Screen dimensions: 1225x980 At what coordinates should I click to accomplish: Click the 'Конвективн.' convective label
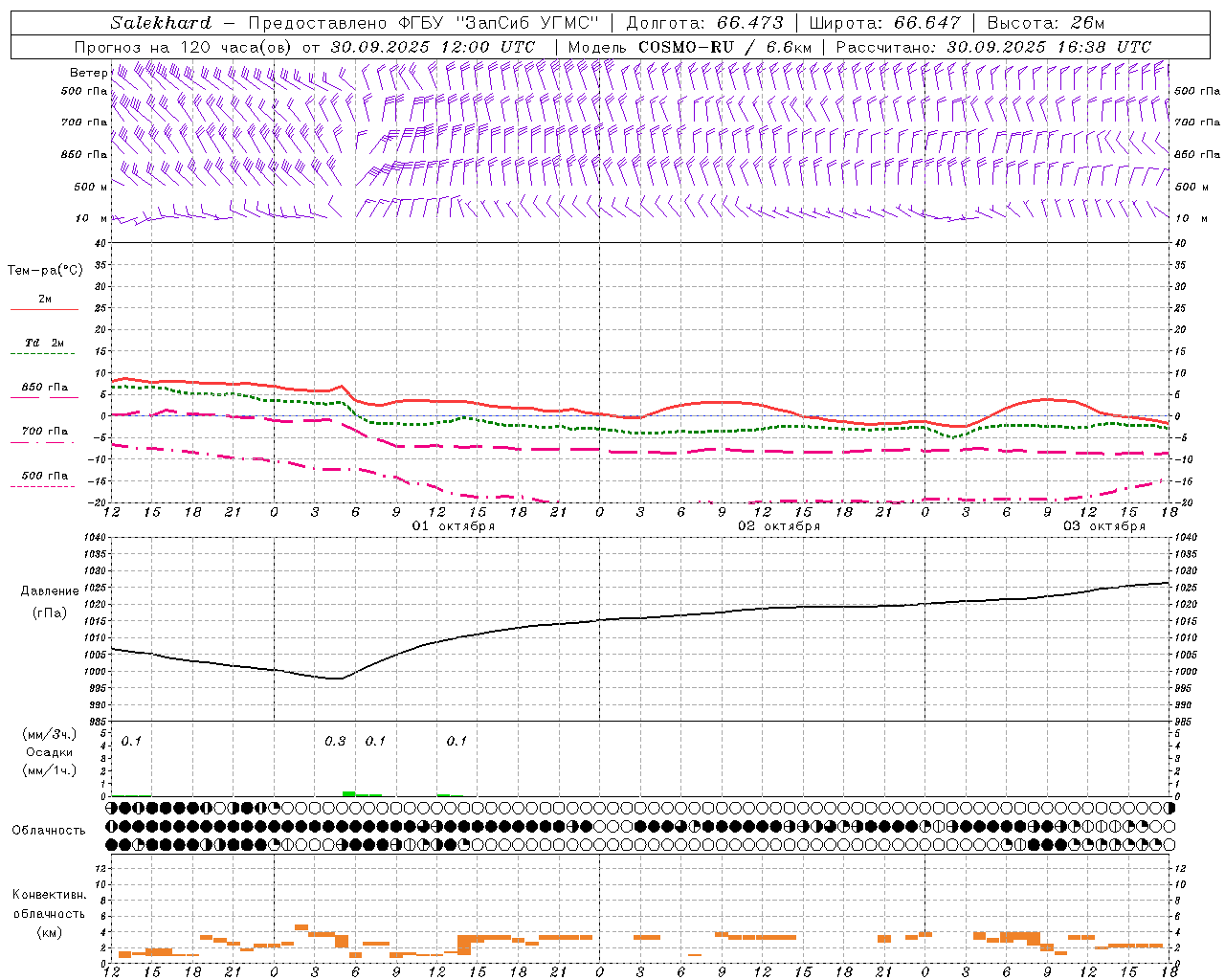click(x=50, y=895)
